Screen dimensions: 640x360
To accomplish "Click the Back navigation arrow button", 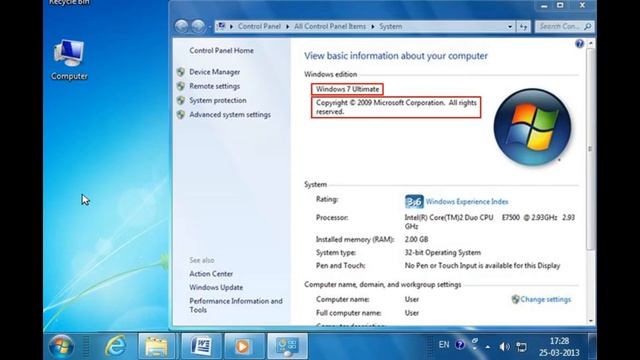I will point(182,27).
